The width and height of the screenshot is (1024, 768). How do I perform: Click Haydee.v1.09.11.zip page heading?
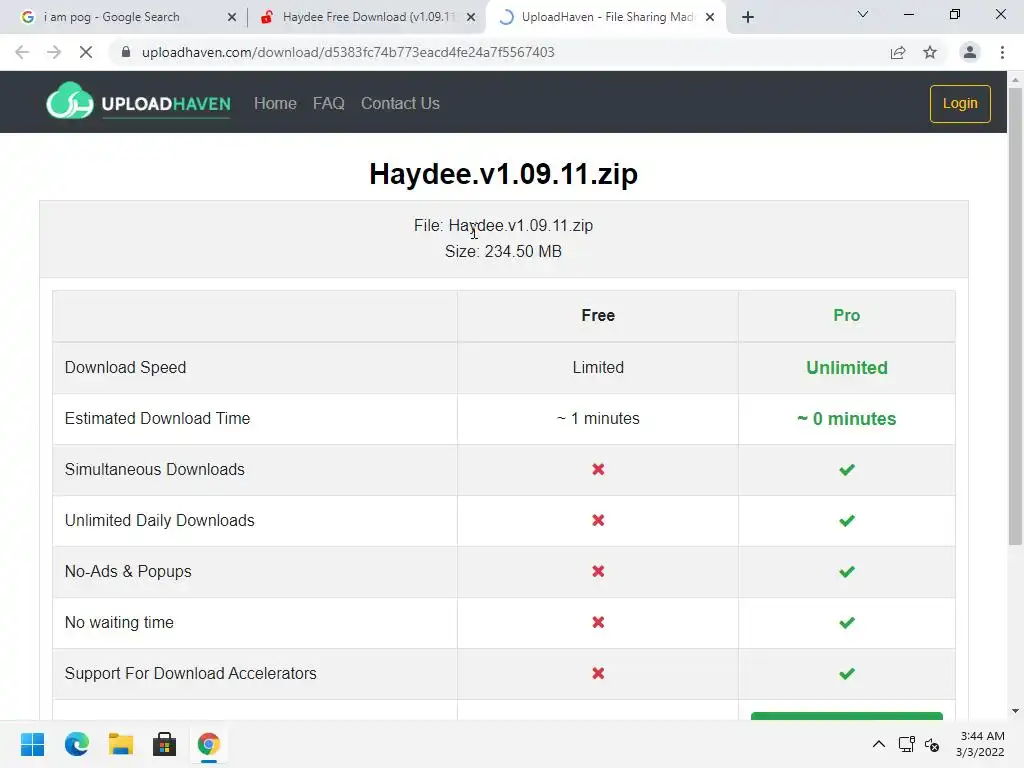pos(504,173)
